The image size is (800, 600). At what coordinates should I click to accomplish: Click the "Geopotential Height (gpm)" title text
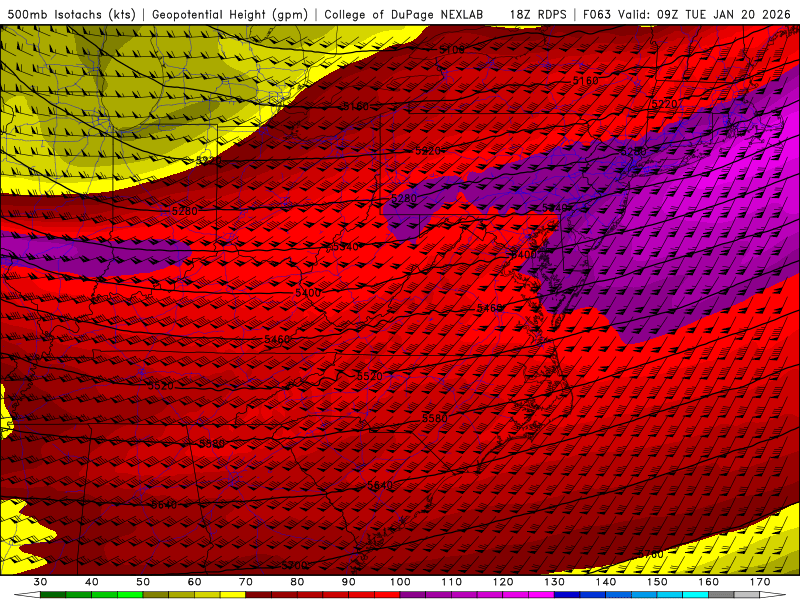coord(230,15)
